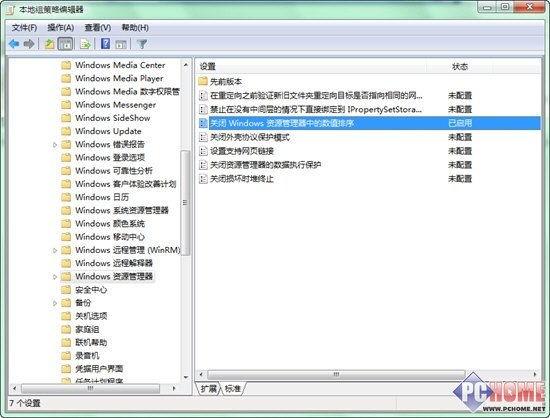
Task: Click folder icon beside 家庭组
Action: click(66, 329)
